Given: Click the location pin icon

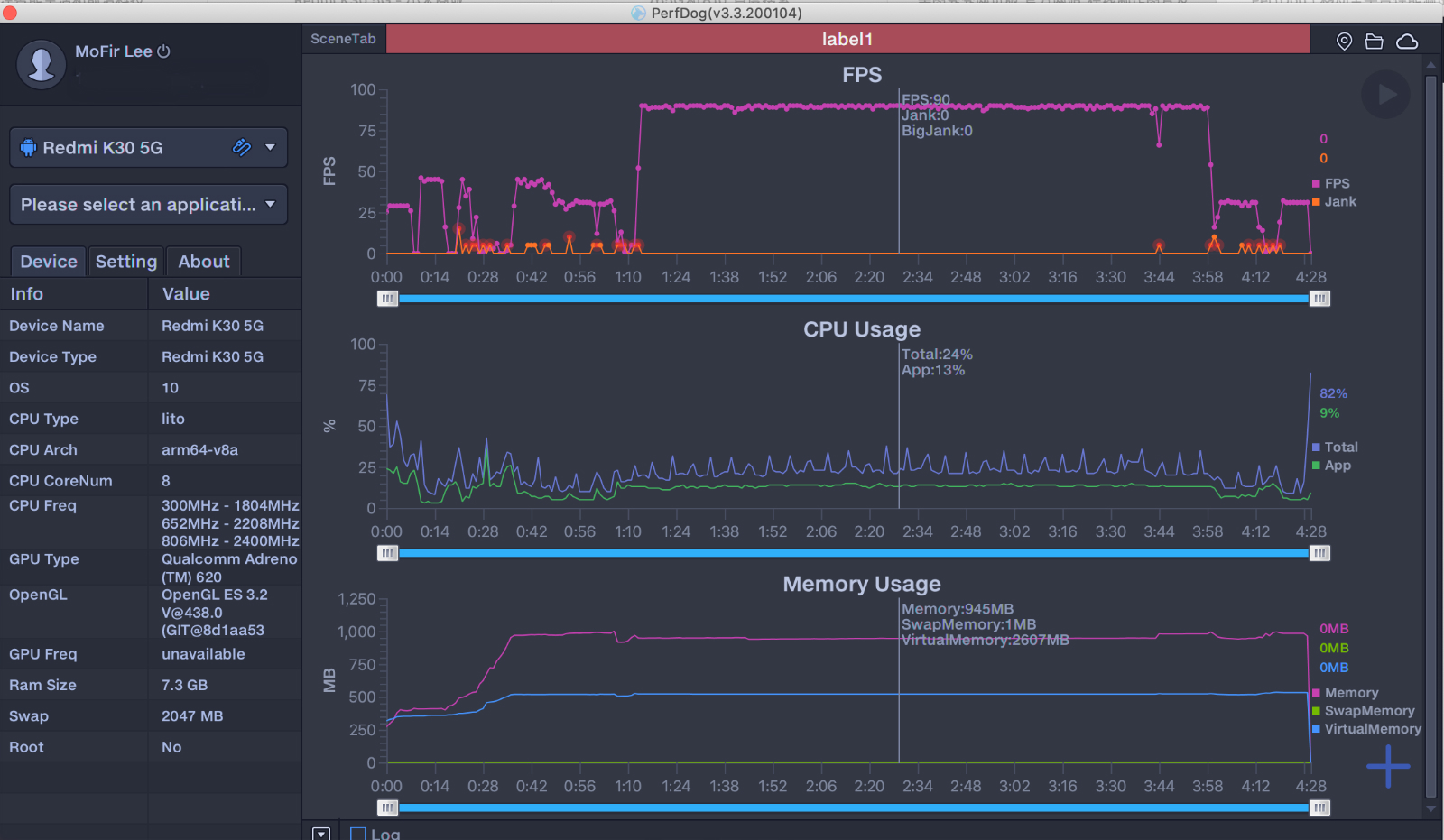Looking at the screenshot, I should [1344, 42].
